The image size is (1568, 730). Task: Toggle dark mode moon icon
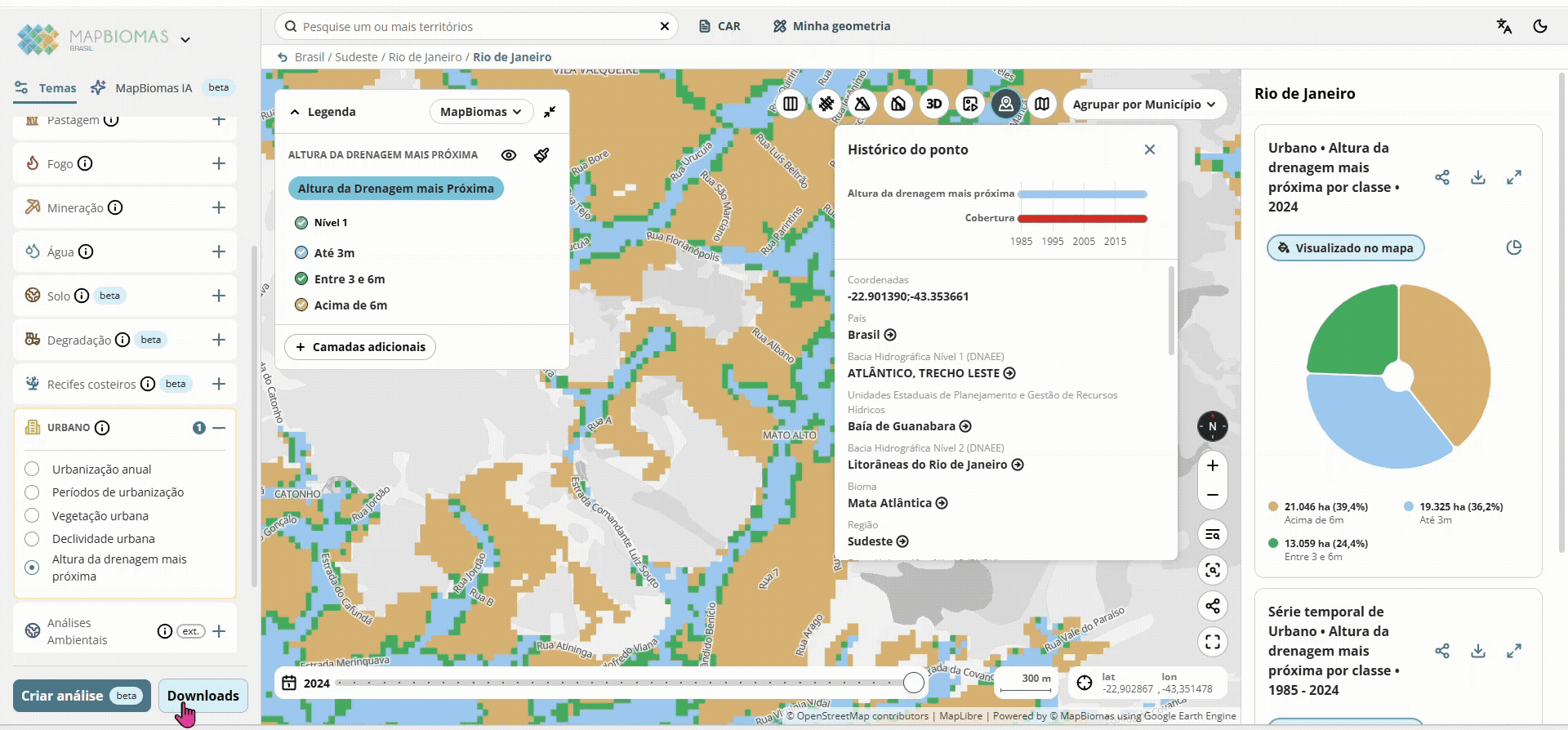1540,26
